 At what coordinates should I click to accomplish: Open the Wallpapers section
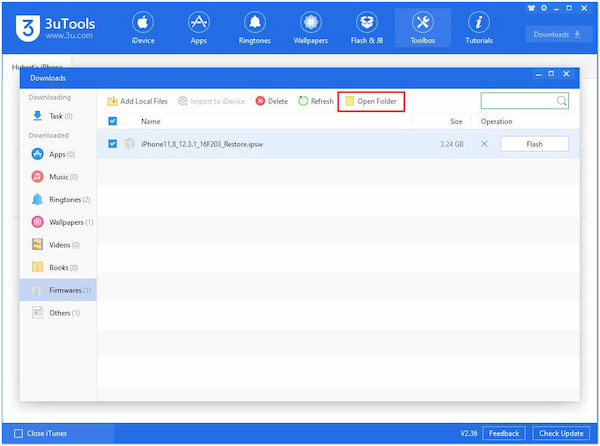[x=310, y=28]
